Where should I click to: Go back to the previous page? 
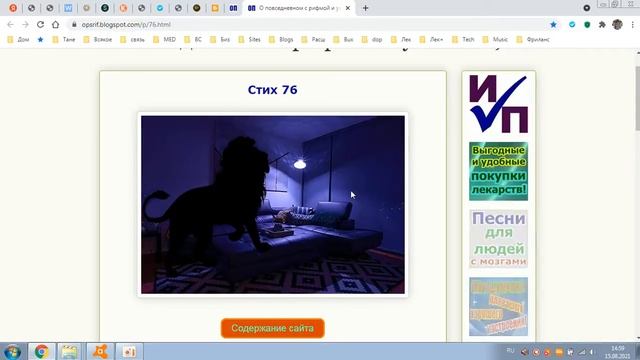(10, 24)
